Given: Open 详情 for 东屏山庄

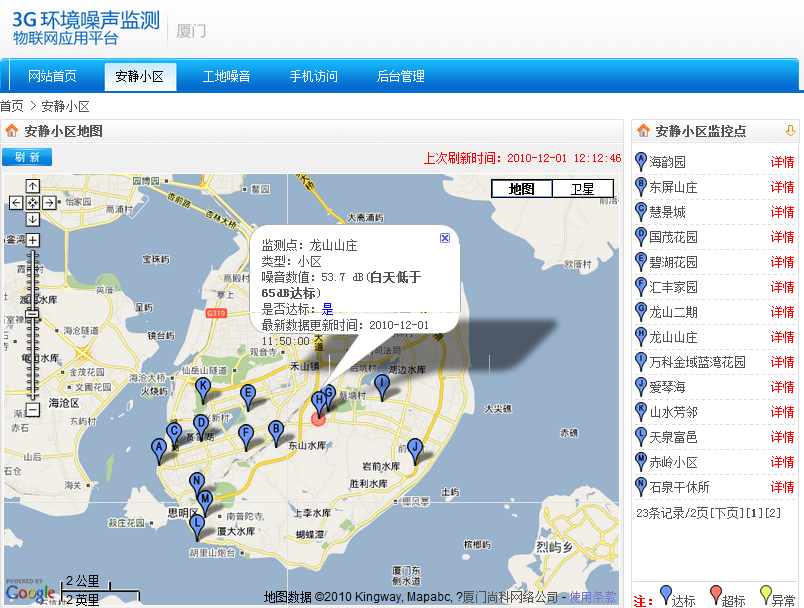Looking at the screenshot, I should [x=782, y=187].
